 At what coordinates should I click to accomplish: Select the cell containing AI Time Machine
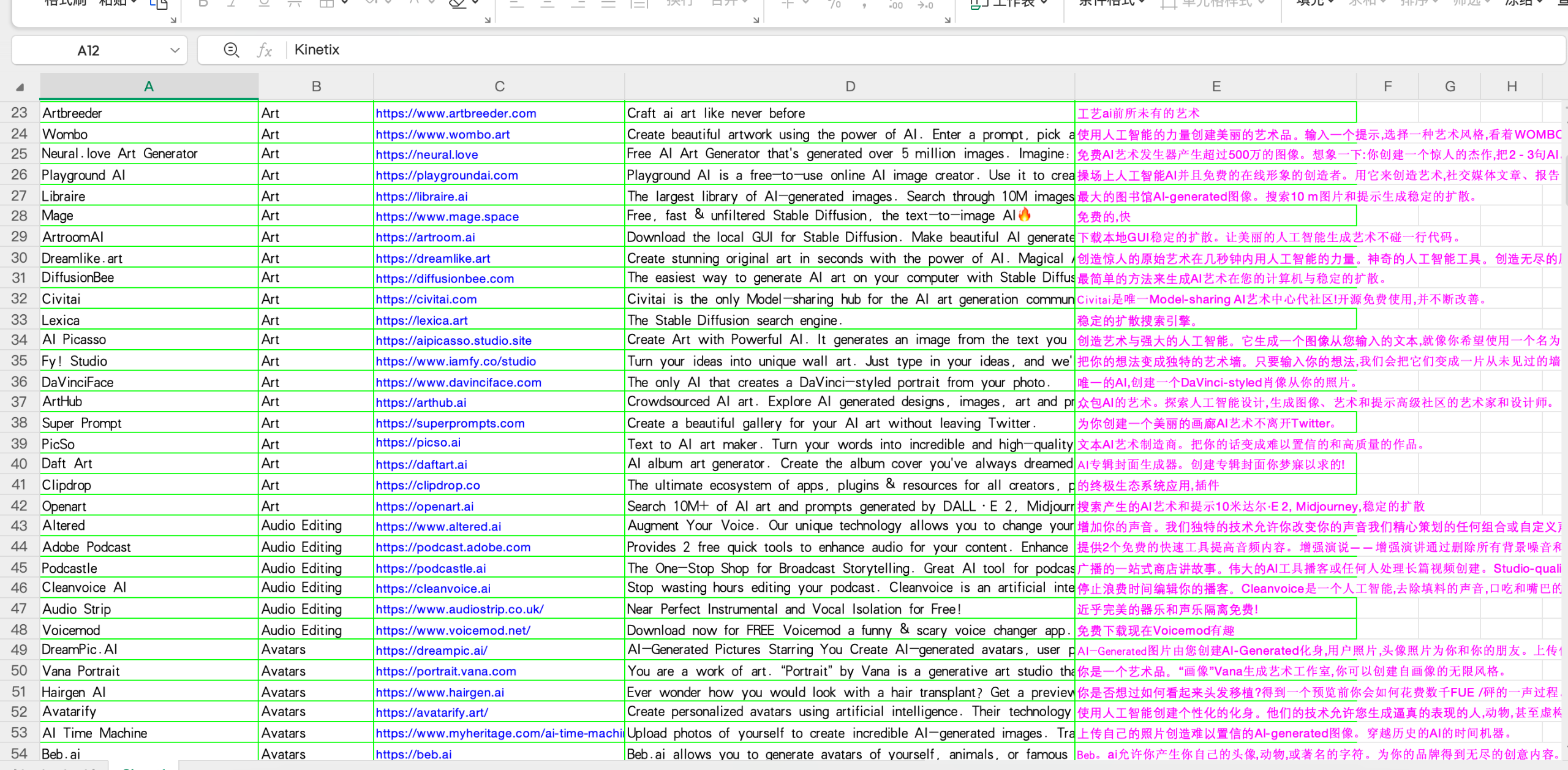(149, 733)
